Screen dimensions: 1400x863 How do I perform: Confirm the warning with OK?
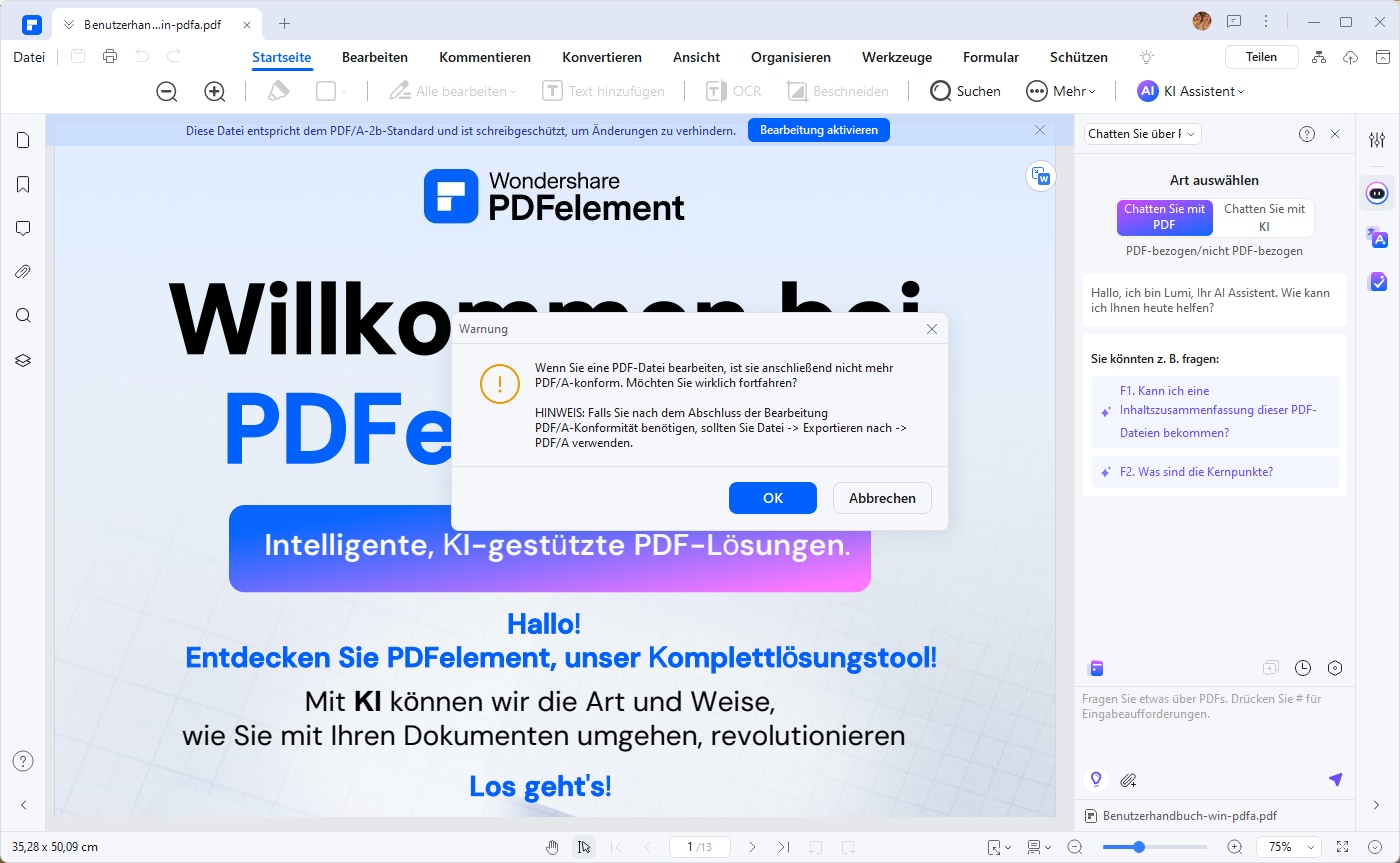[773, 498]
